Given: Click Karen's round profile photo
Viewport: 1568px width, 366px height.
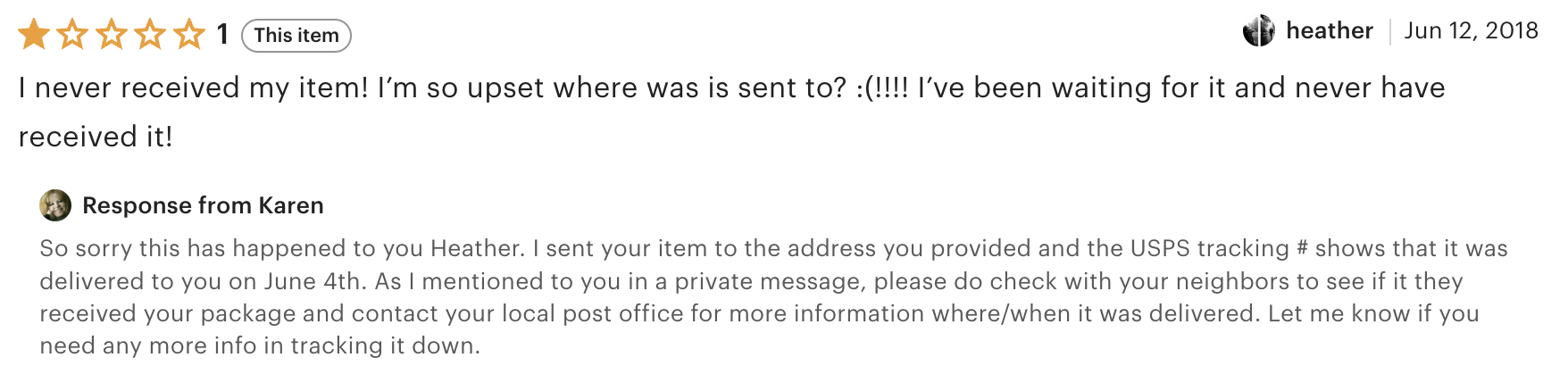Looking at the screenshot, I should pyautogui.click(x=55, y=205).
